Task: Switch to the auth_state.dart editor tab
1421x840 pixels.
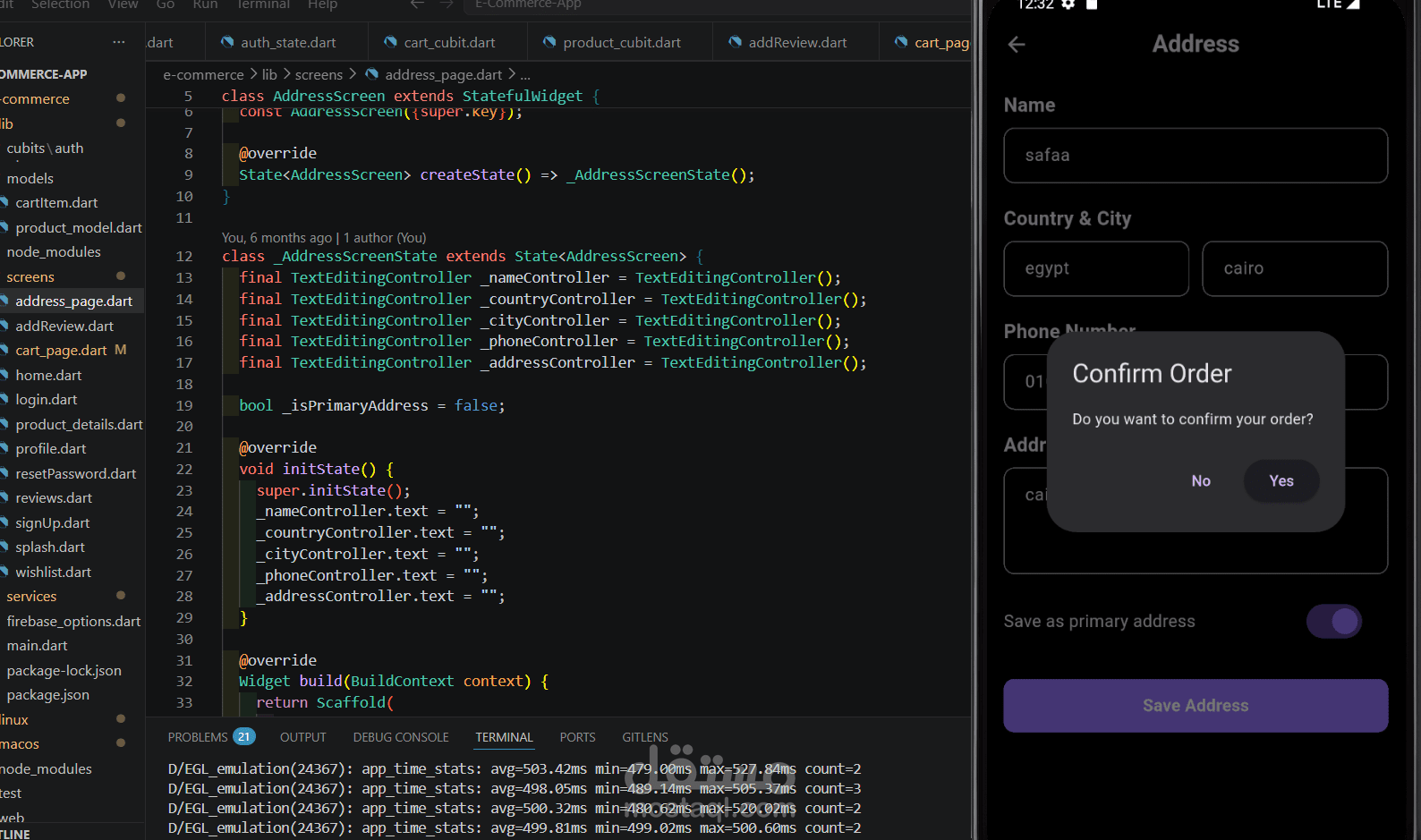Action: click(x=286, y=42)
